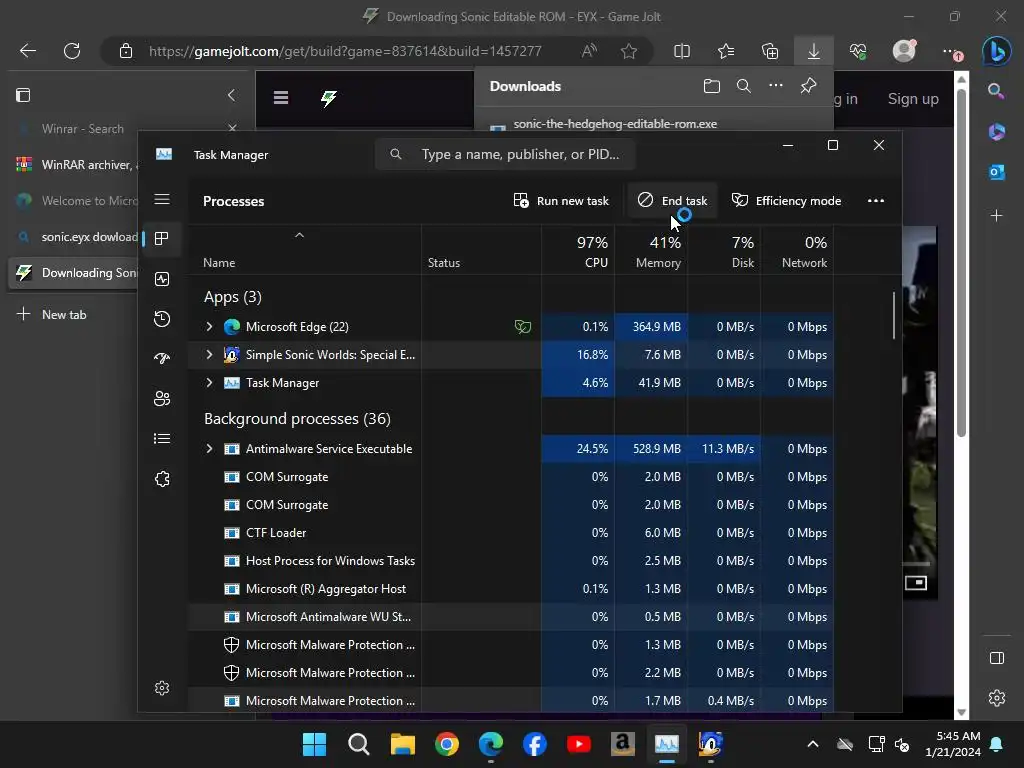Open sonic-the-hedgehog-editable-rom.exe download entry
The image size is (1024, 768).
click(615, 123)
